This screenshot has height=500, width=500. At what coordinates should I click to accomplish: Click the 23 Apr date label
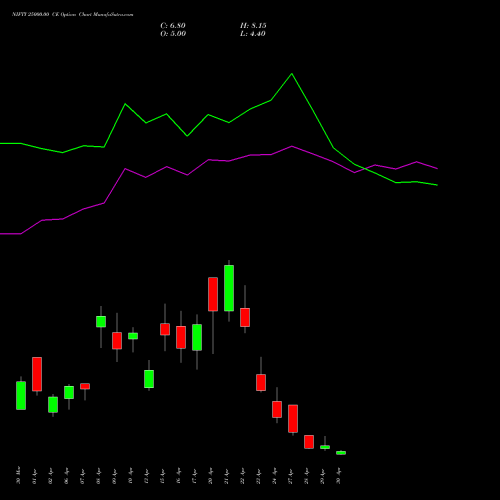coord(258,476)
